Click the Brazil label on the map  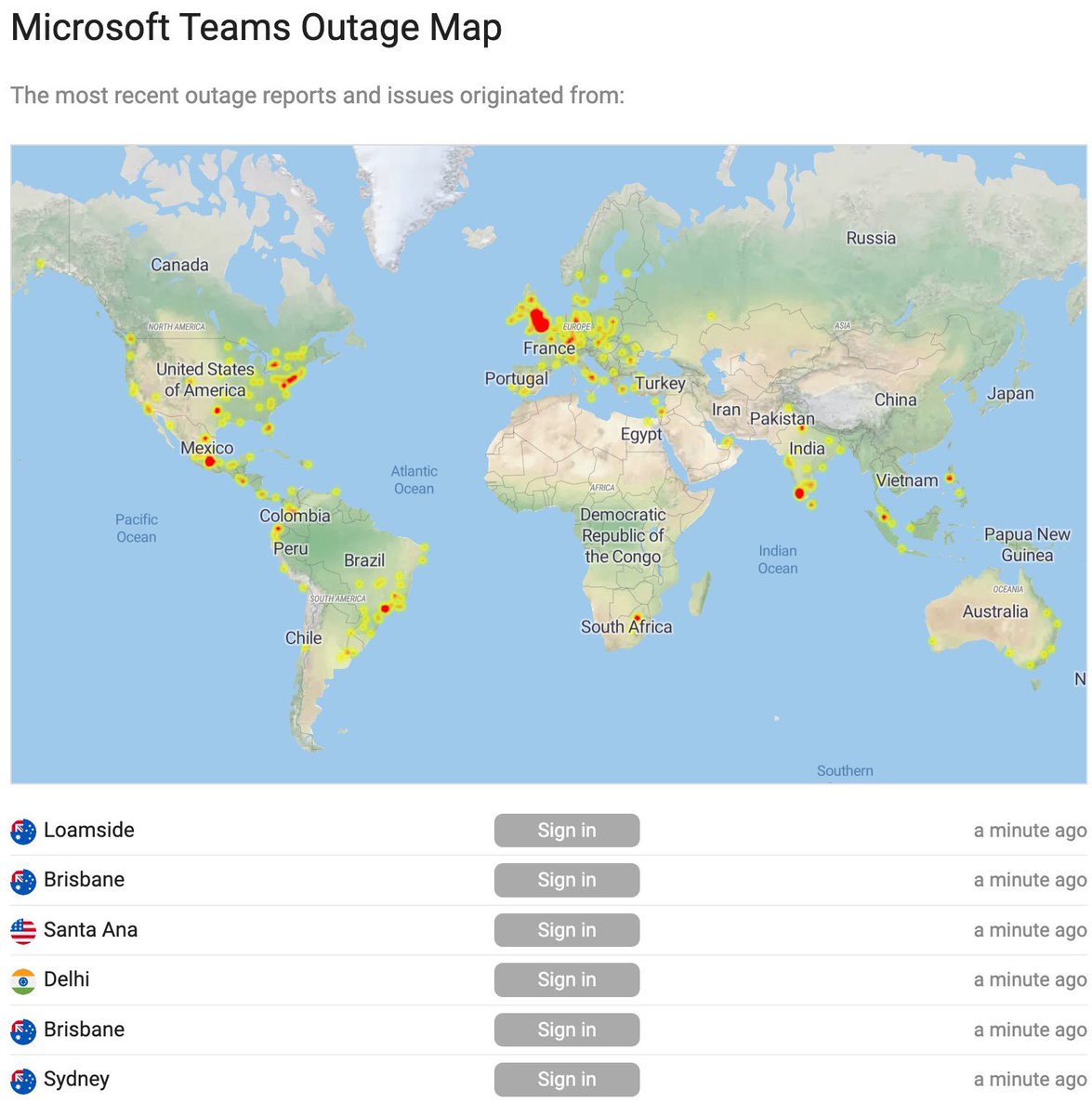364,560
